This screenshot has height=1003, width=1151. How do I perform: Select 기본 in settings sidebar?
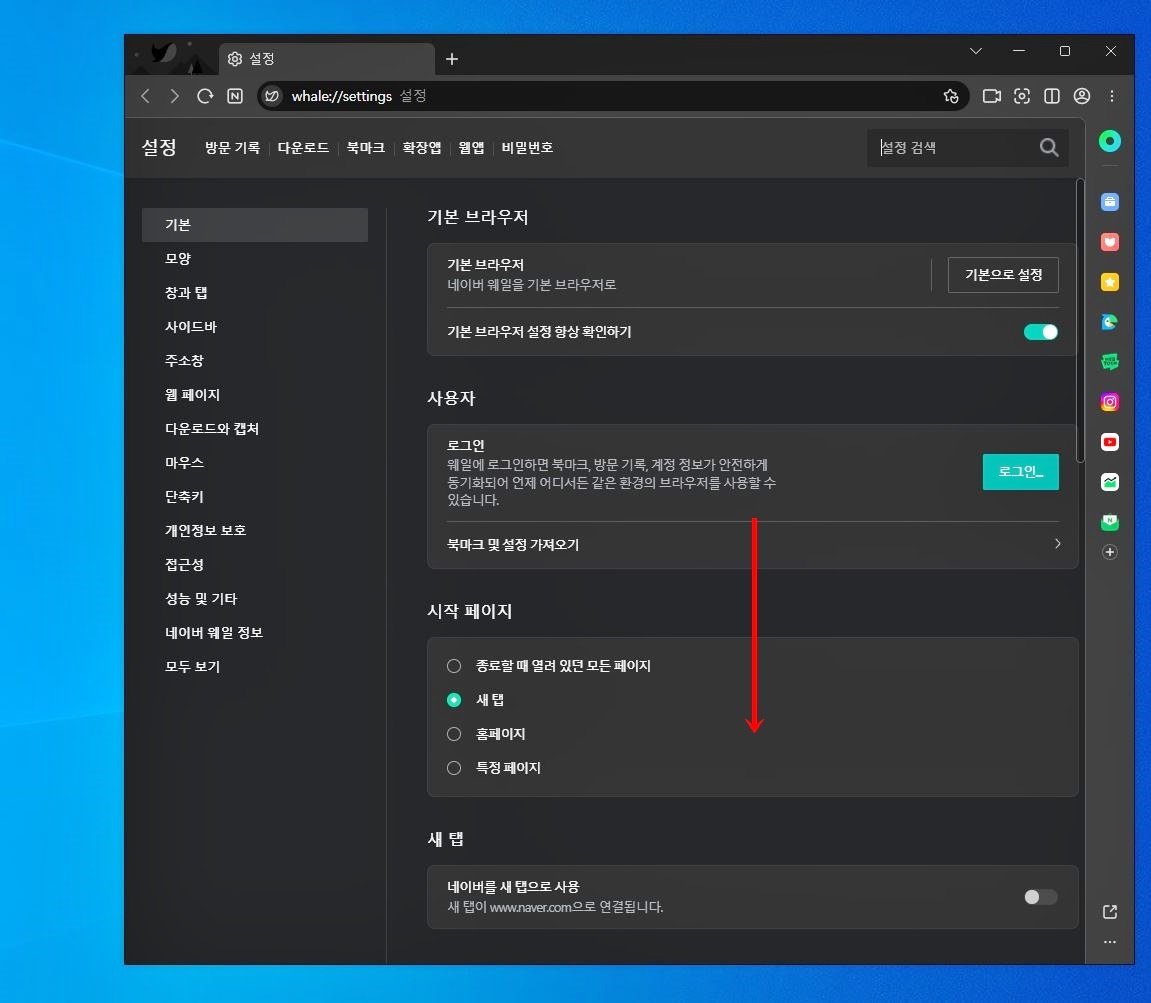[x=255, y=225]
